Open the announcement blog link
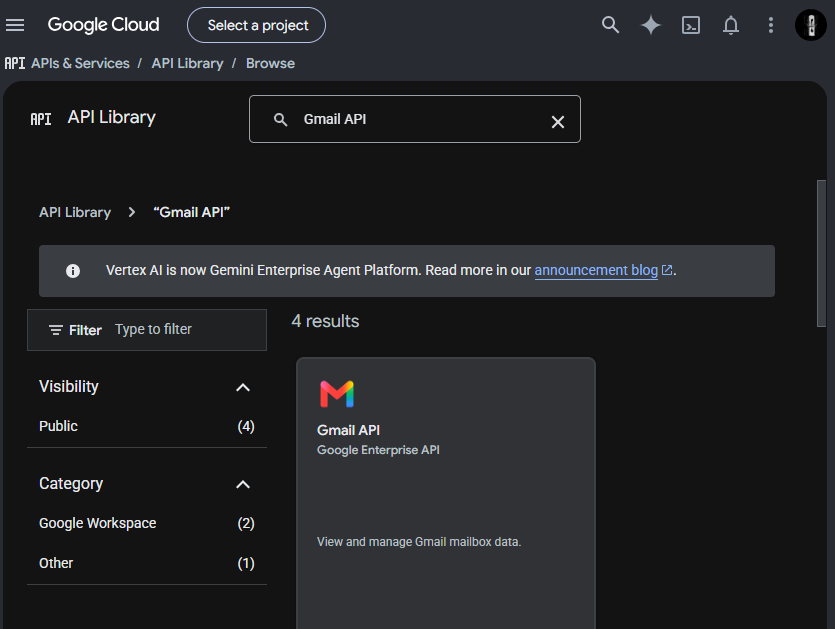The width and height of the screenshot is (835, 629). point(596,271)
